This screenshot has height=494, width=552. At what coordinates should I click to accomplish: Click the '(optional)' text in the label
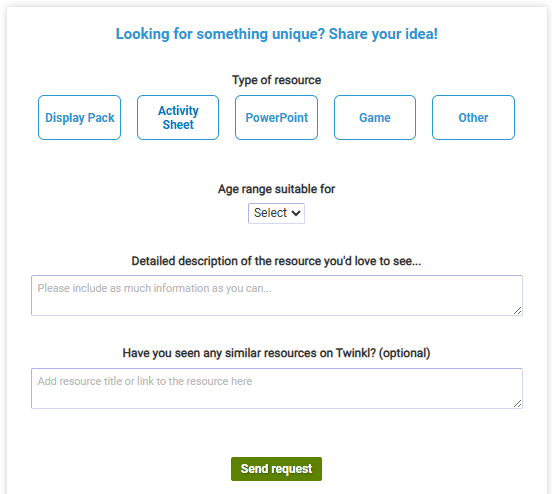pyautogui.click(x=404, y=353)
